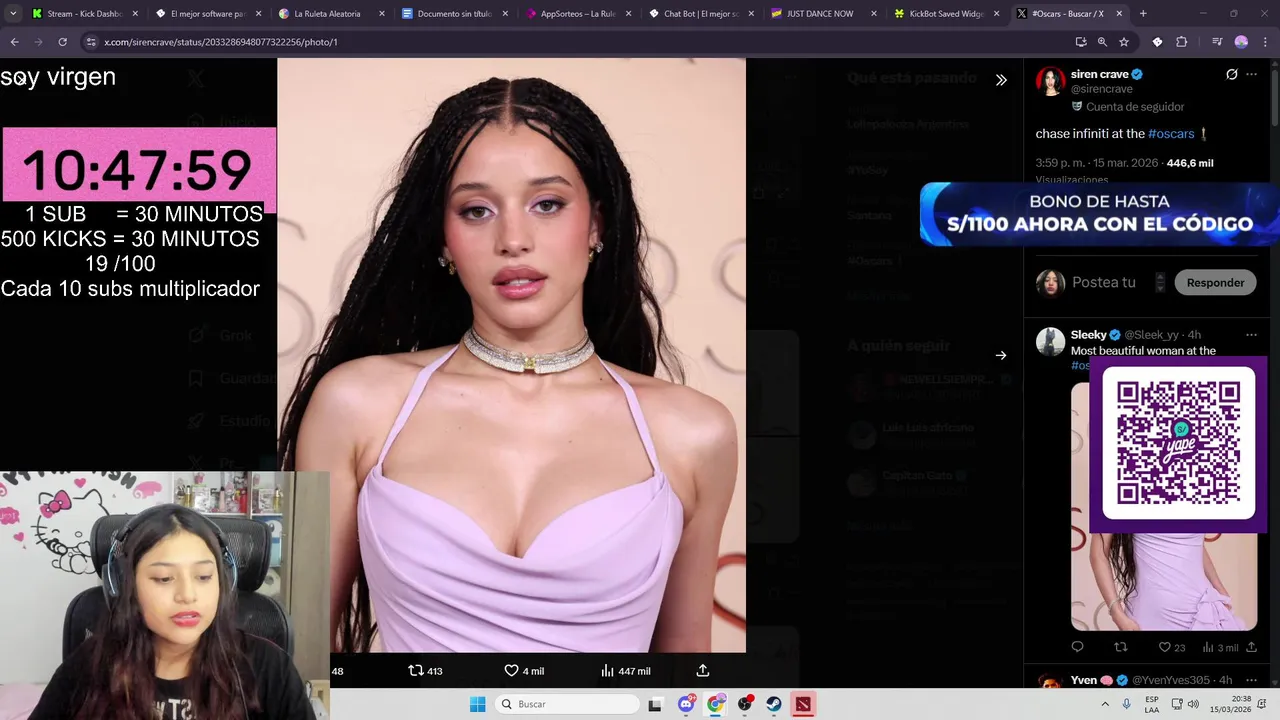Open the ESP LAA language switcher
The width and height of the screenshot is (1280, 720).
1152,704
